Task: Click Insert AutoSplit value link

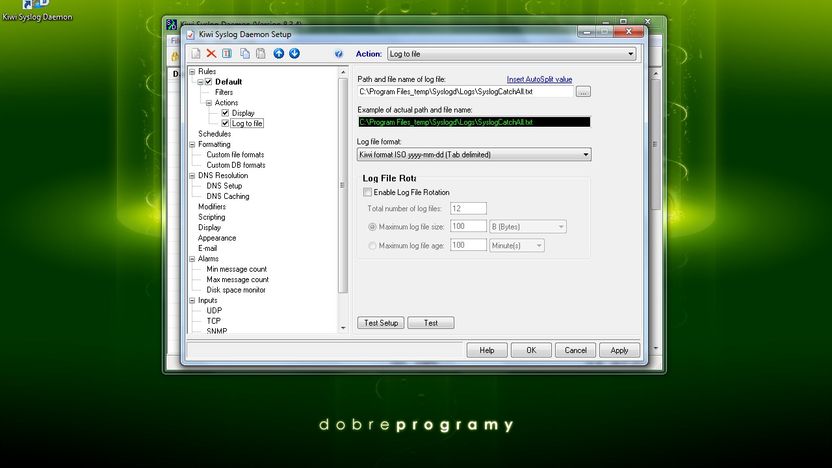Action: click(539, 79)
